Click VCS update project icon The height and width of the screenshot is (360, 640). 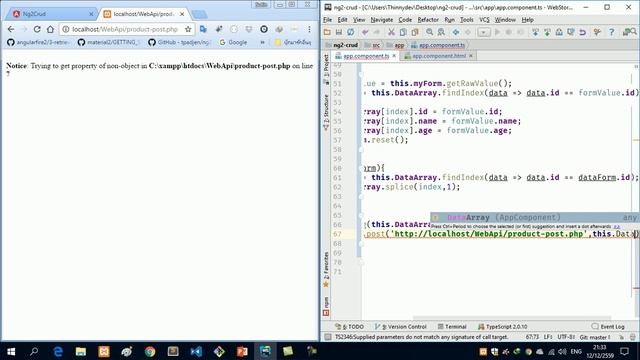tap(535, 32)
